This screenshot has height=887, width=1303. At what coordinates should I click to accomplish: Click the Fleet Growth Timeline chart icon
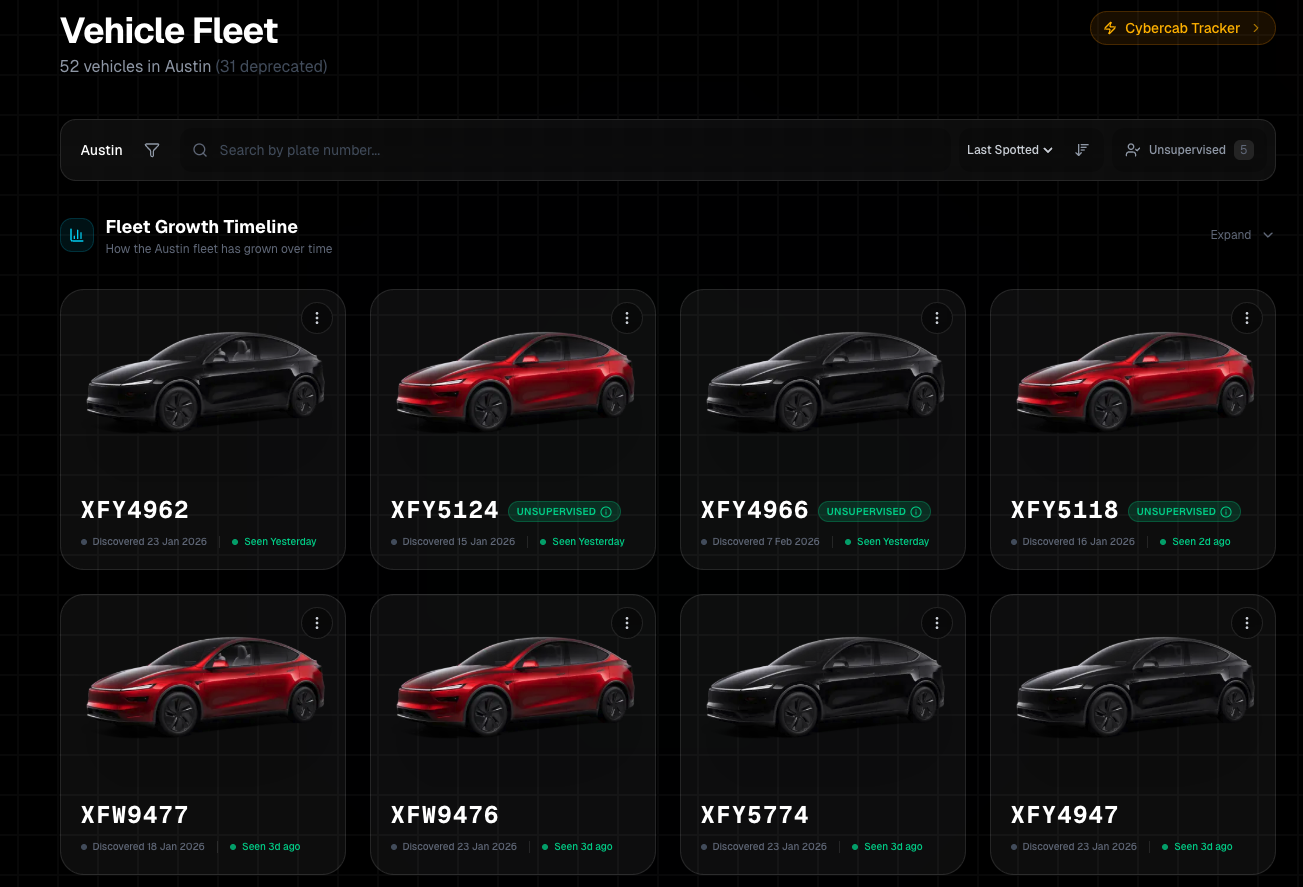[77, 235]
